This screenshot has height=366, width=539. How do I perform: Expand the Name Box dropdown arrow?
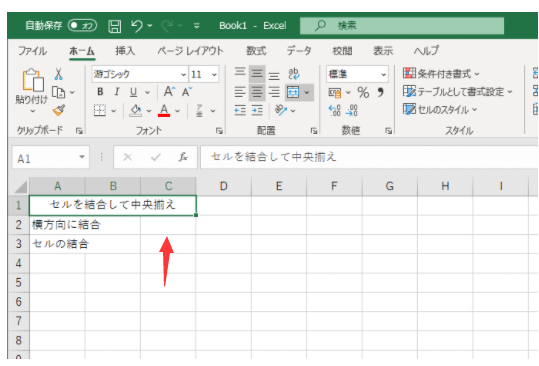(82, 157)
